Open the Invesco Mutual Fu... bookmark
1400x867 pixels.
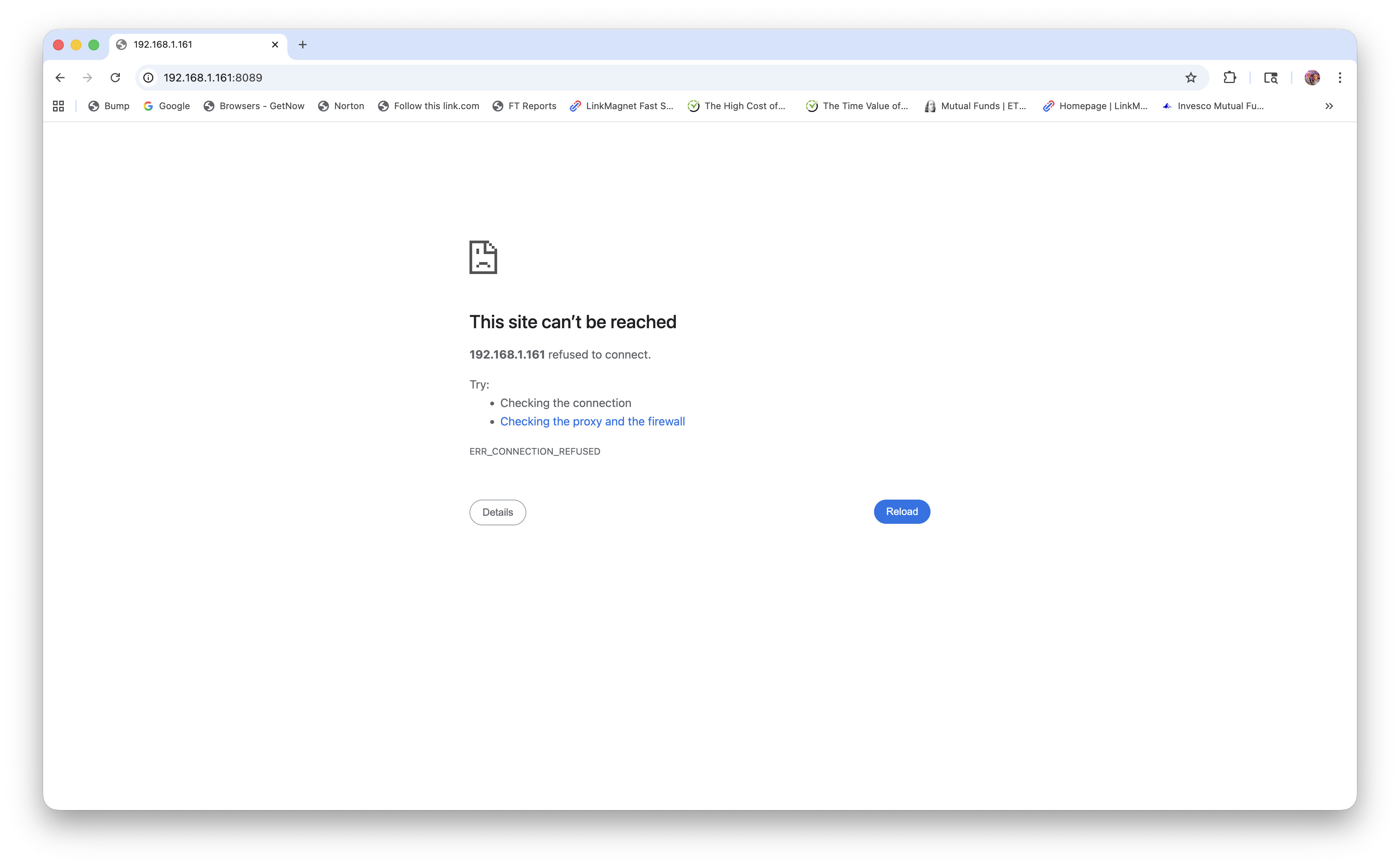(1213, 106)
